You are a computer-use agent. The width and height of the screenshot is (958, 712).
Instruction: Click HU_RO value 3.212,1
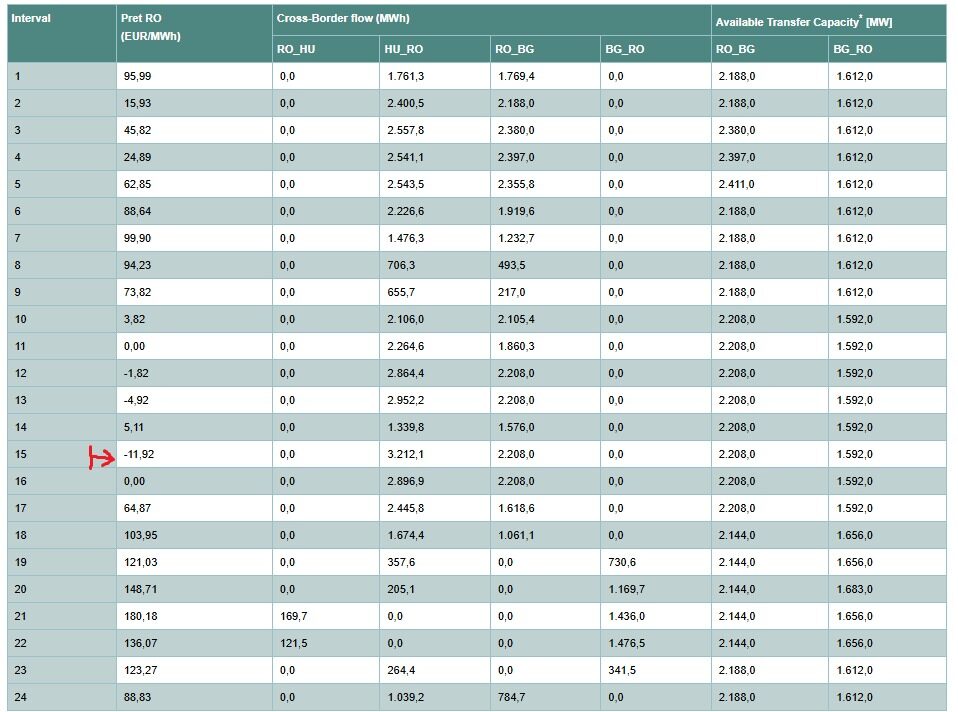click(405, 454)
